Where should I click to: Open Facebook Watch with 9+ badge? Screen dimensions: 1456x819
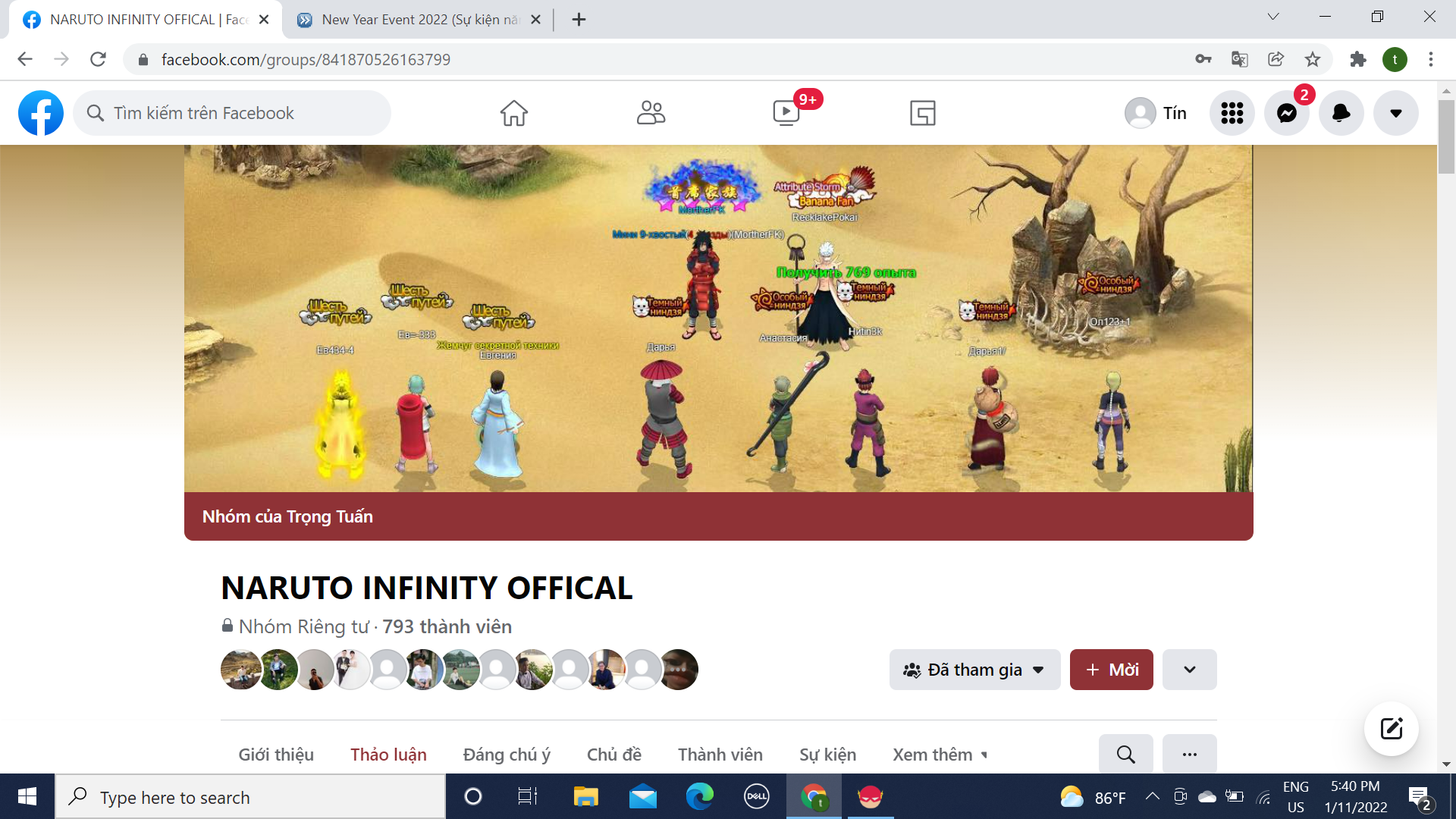pyautogui.click(x=786, y=113)
